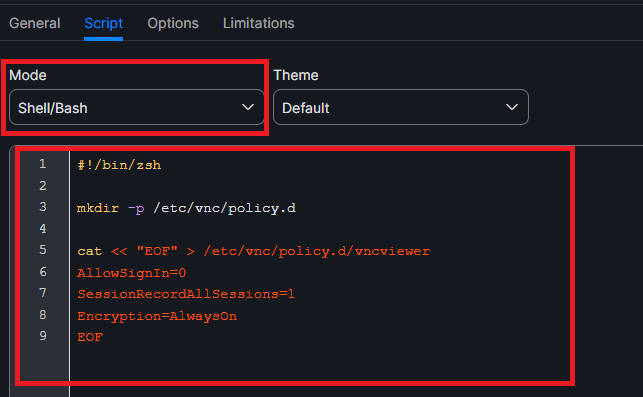Viewport: 643px width, 397px height.
Task: Click line number 1 in gutter
Action: pyautogui.click(x=43, y=164)
